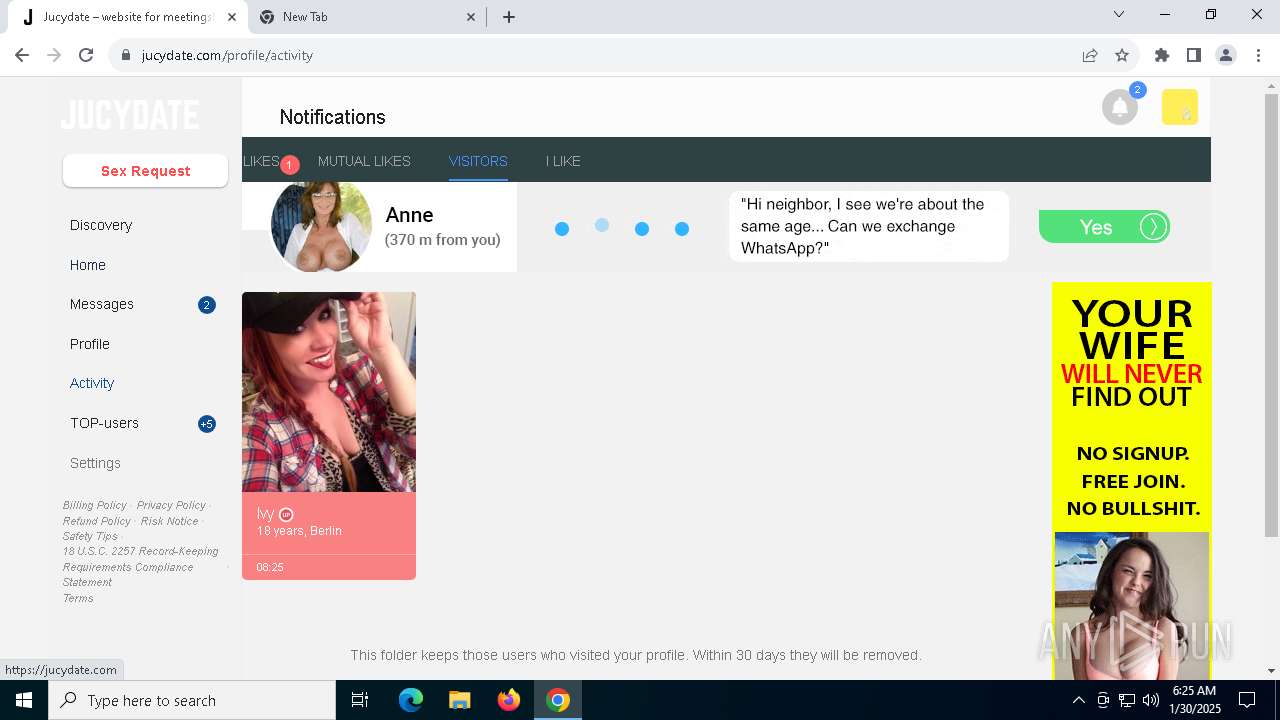Viewport: 1280px width, 720px height.
Task: Click TOP-users +5 badge
Action: (x=207, y=424)
